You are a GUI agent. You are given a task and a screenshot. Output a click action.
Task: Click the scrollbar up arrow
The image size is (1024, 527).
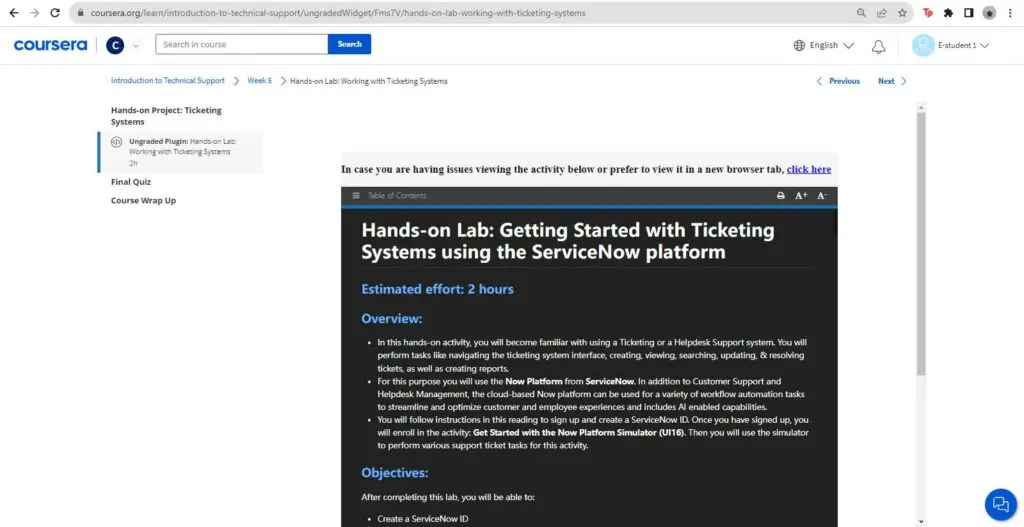(921, 107)
